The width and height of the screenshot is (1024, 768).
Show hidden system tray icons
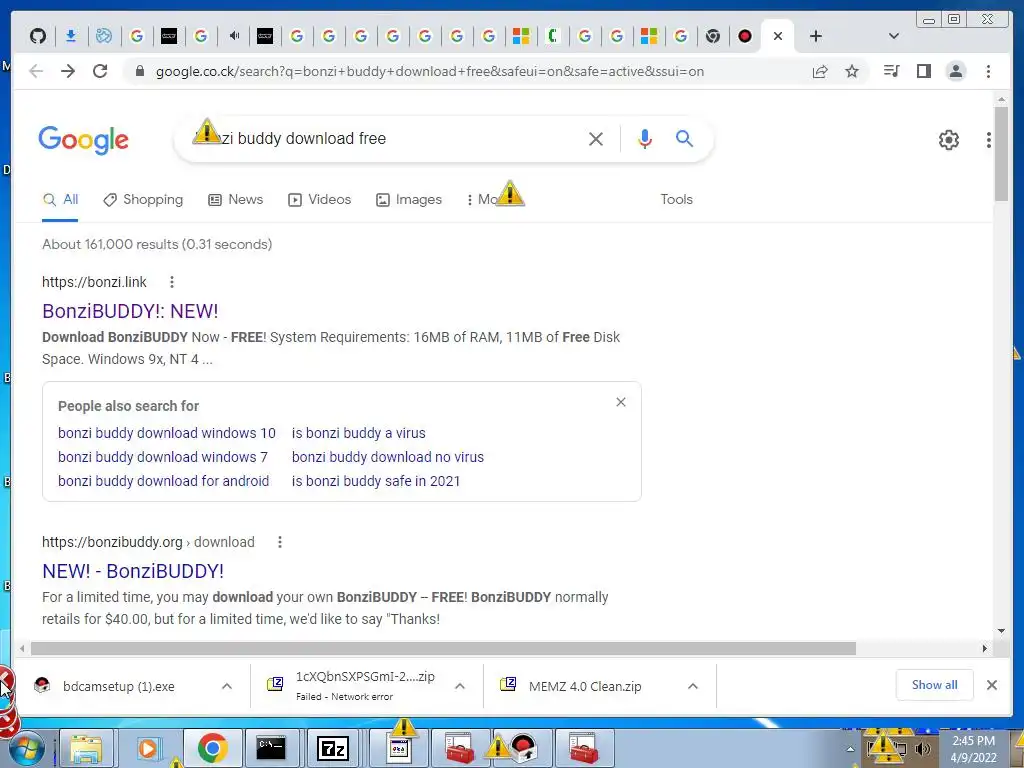(x=850, y=748)
